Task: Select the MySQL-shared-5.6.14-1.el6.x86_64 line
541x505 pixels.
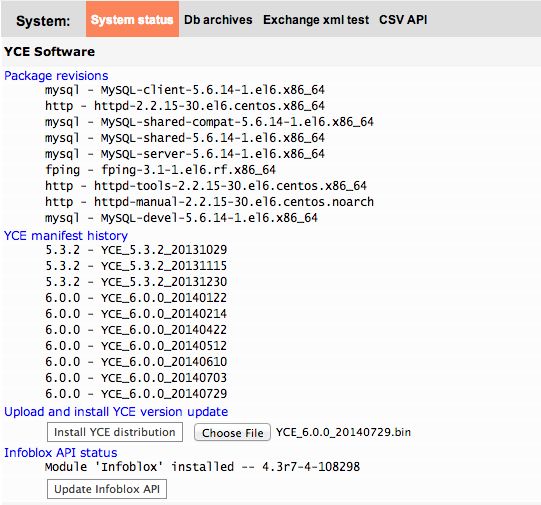Action: [x=185, y=138]
